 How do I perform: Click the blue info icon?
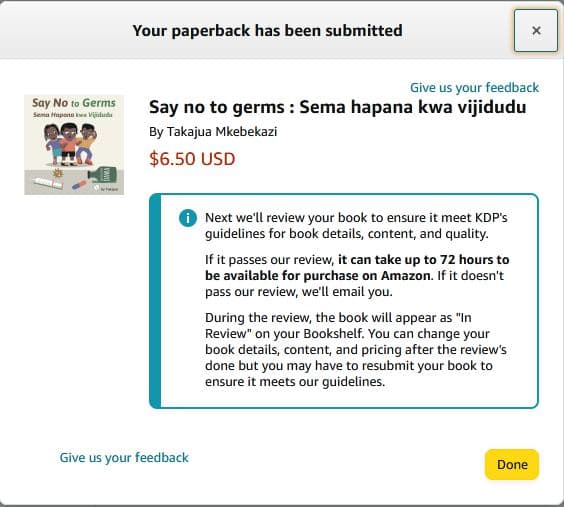pyautogui.click(x=188, y=218)
